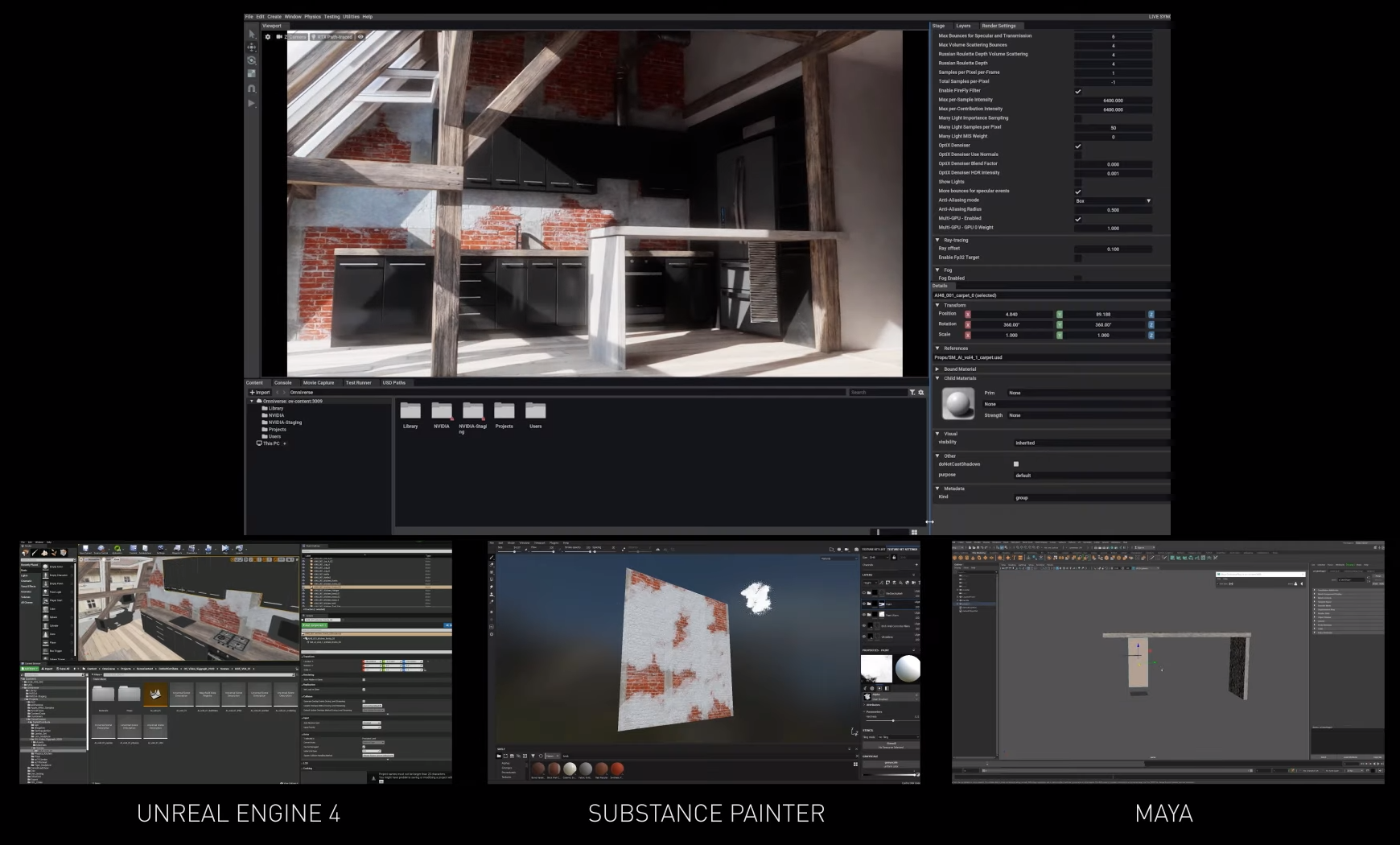
Task: Switch to the Movie Capture tab
Action: (x=319, y=383)
